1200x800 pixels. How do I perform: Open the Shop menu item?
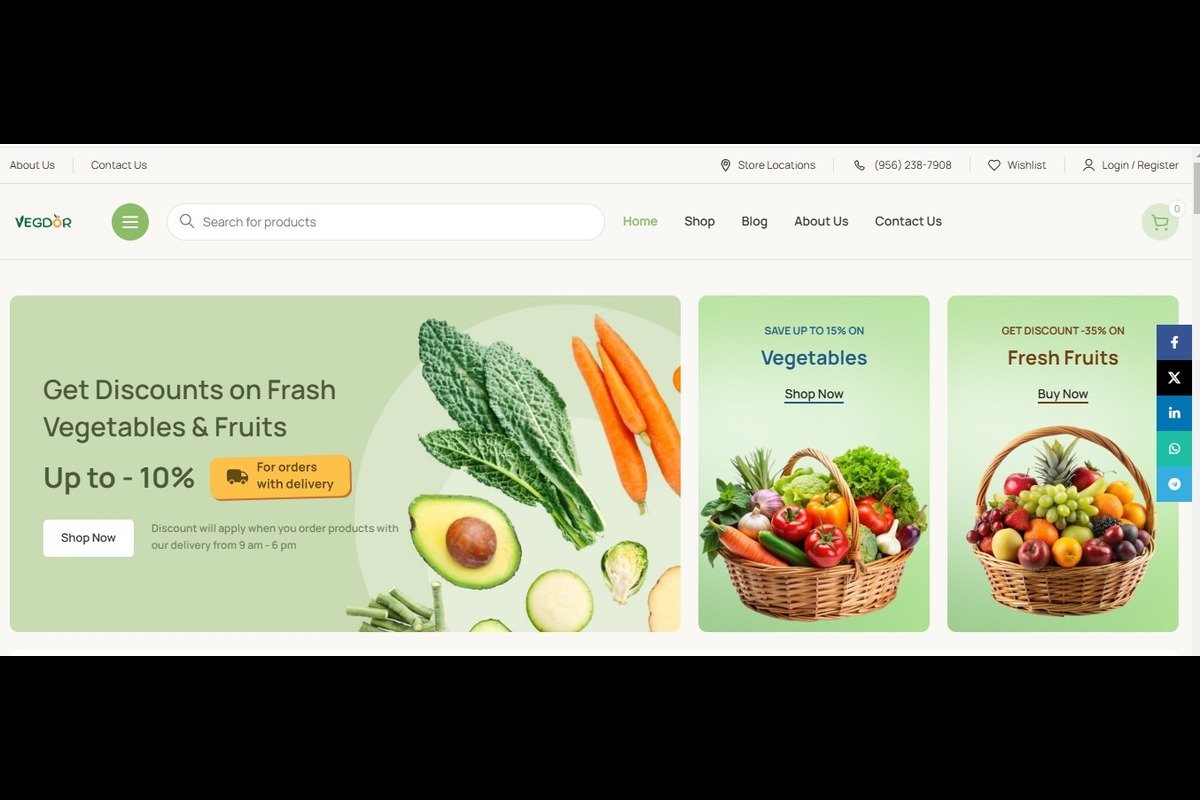pyautogui.click(x=699, y=221)
